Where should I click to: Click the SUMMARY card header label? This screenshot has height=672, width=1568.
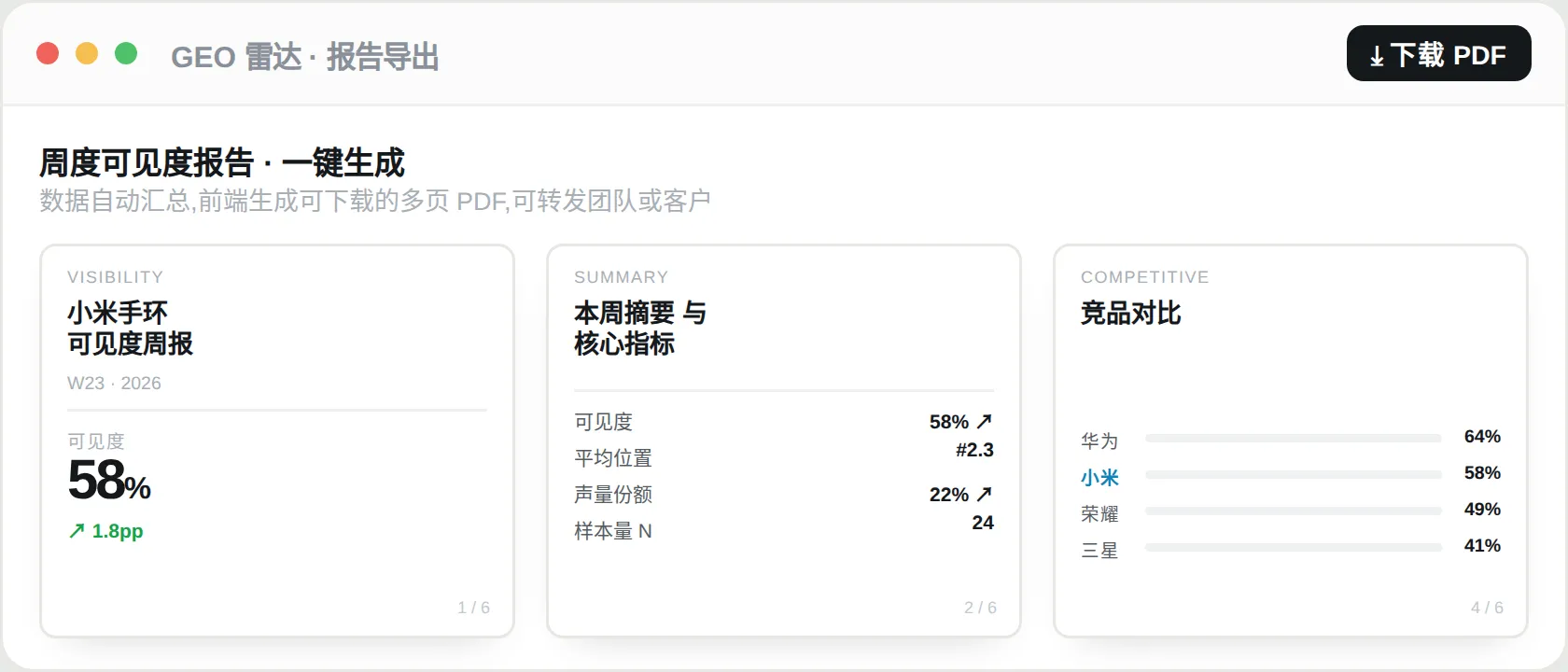622,277
